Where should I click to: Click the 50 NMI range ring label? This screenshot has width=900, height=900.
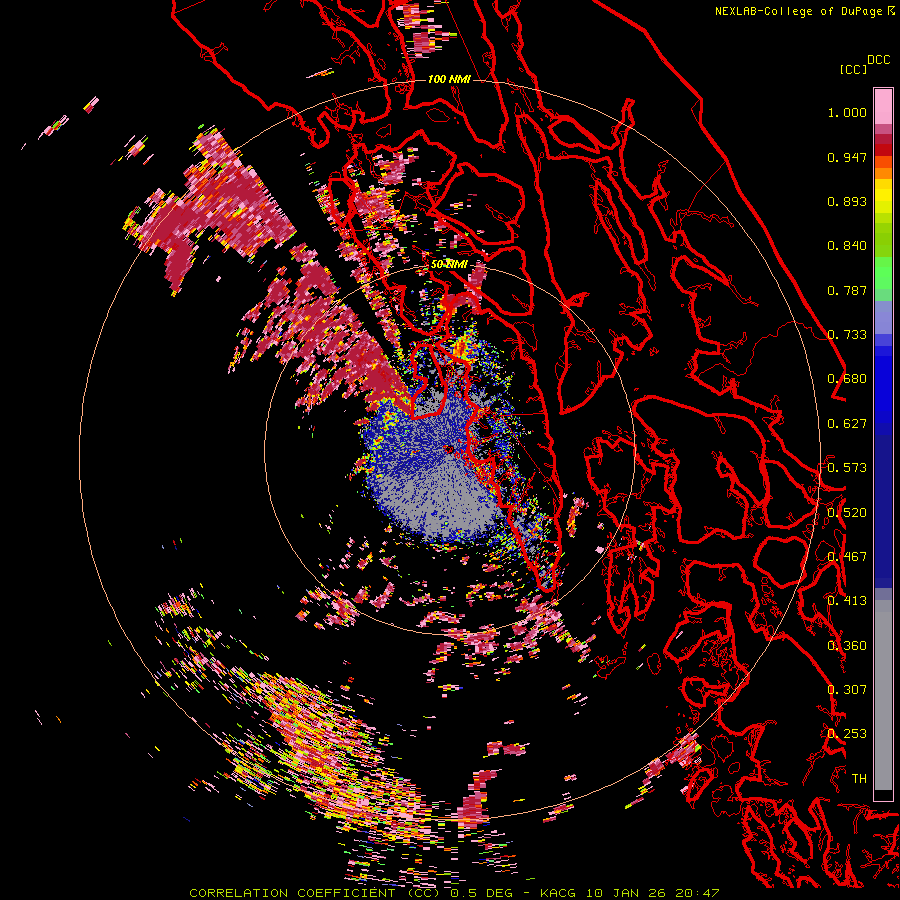click(x=449, y=264)
